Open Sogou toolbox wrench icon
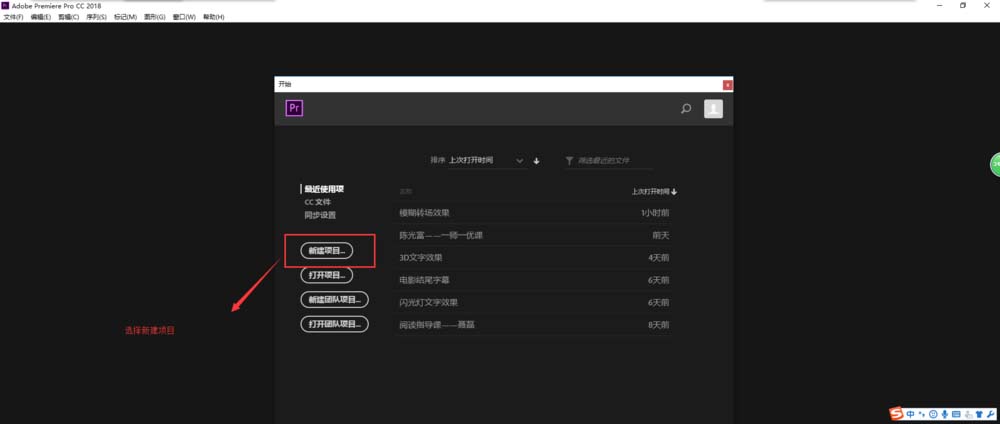 click(990, 414)
